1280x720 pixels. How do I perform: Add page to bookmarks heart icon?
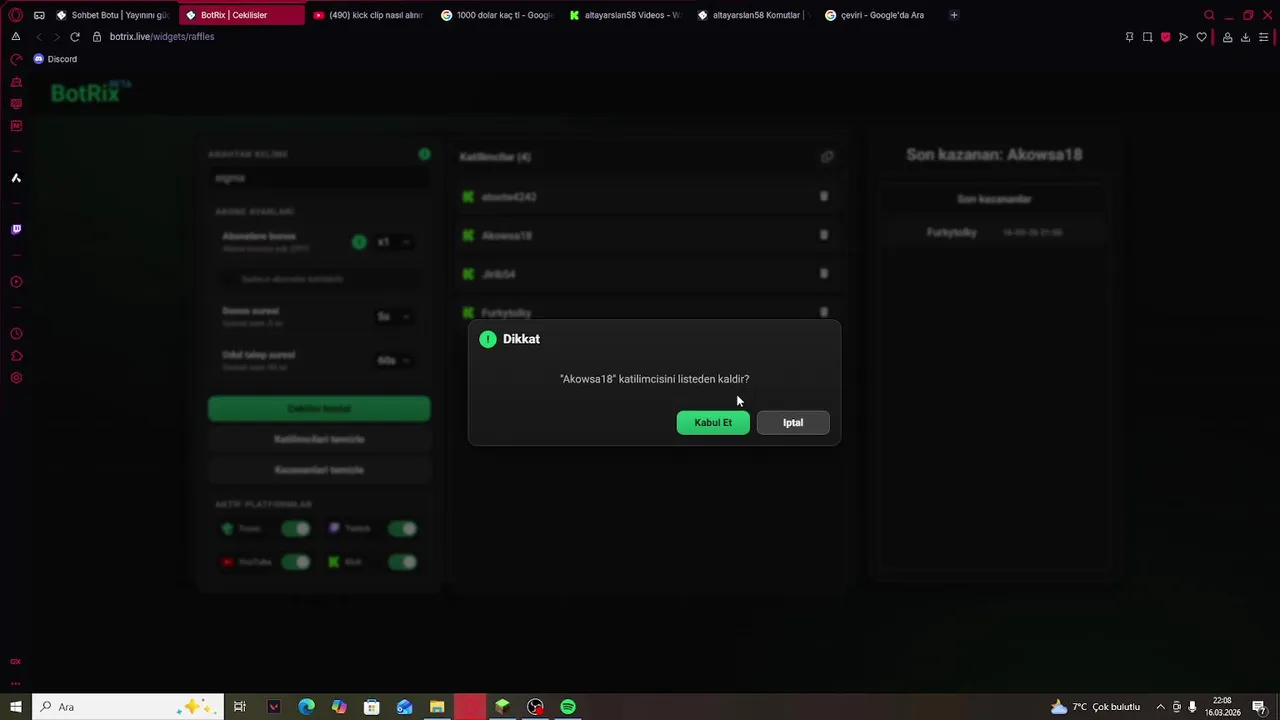1201,37
